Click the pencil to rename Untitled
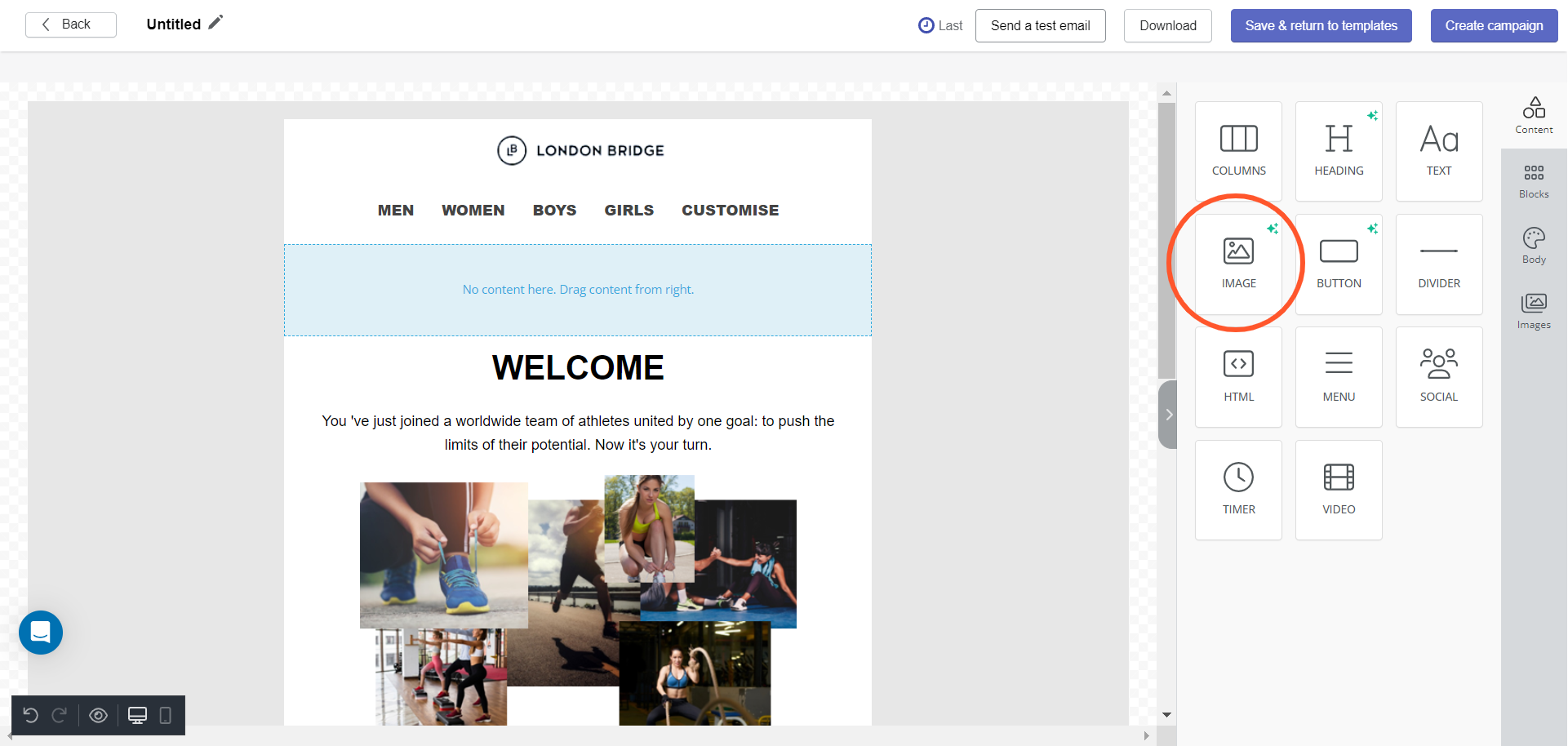 click(x=215, y=23)
